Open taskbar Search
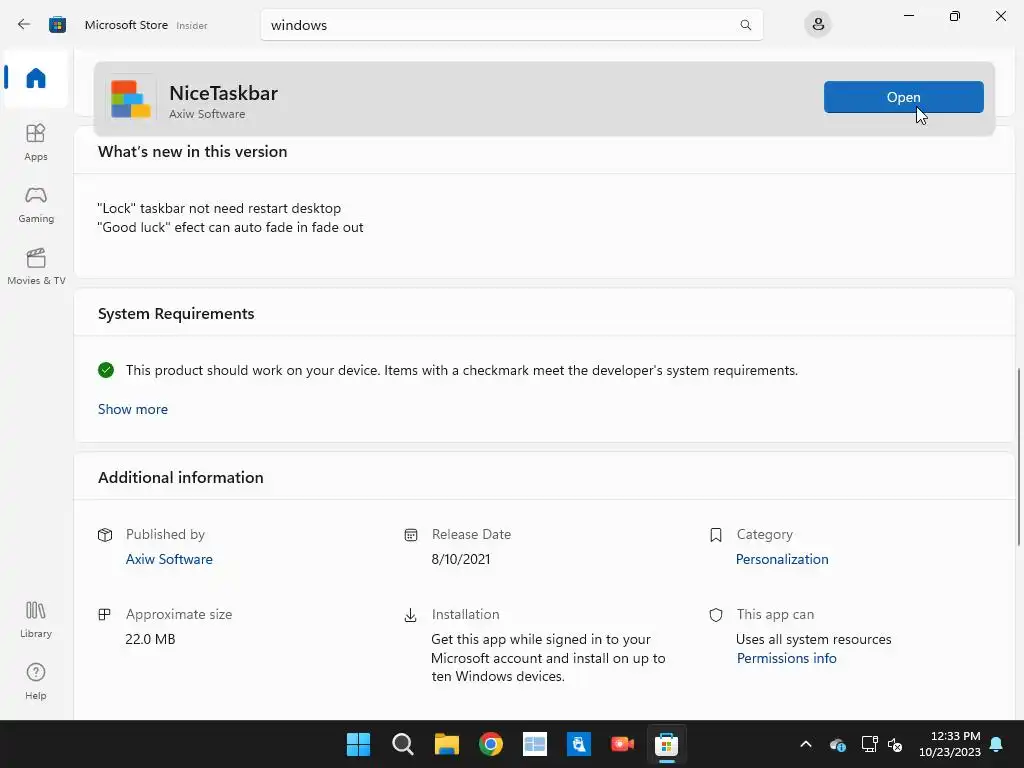The height and width of the screenshot is (768, 1024). pos(403,744)
